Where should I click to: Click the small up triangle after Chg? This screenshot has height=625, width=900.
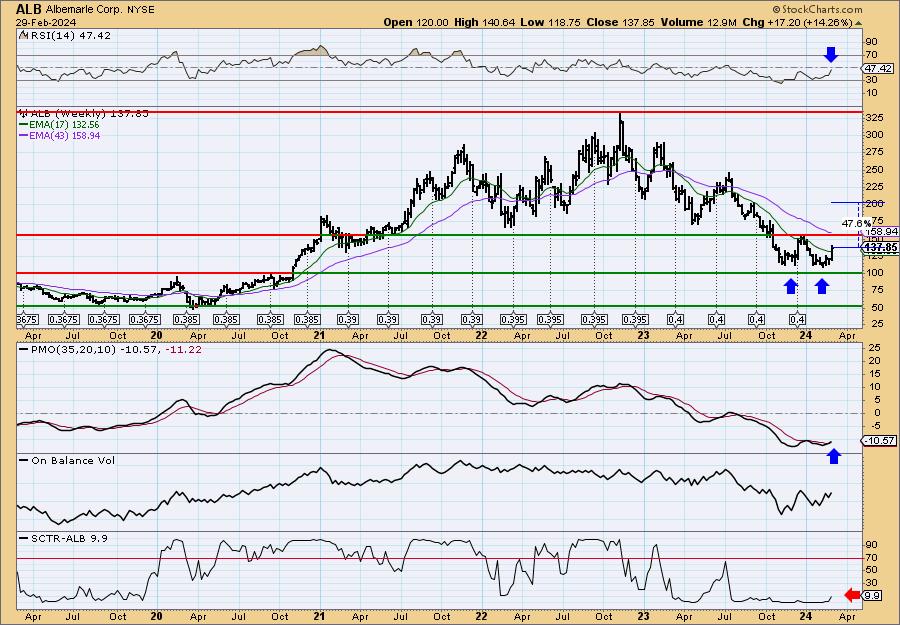point(858,23)
